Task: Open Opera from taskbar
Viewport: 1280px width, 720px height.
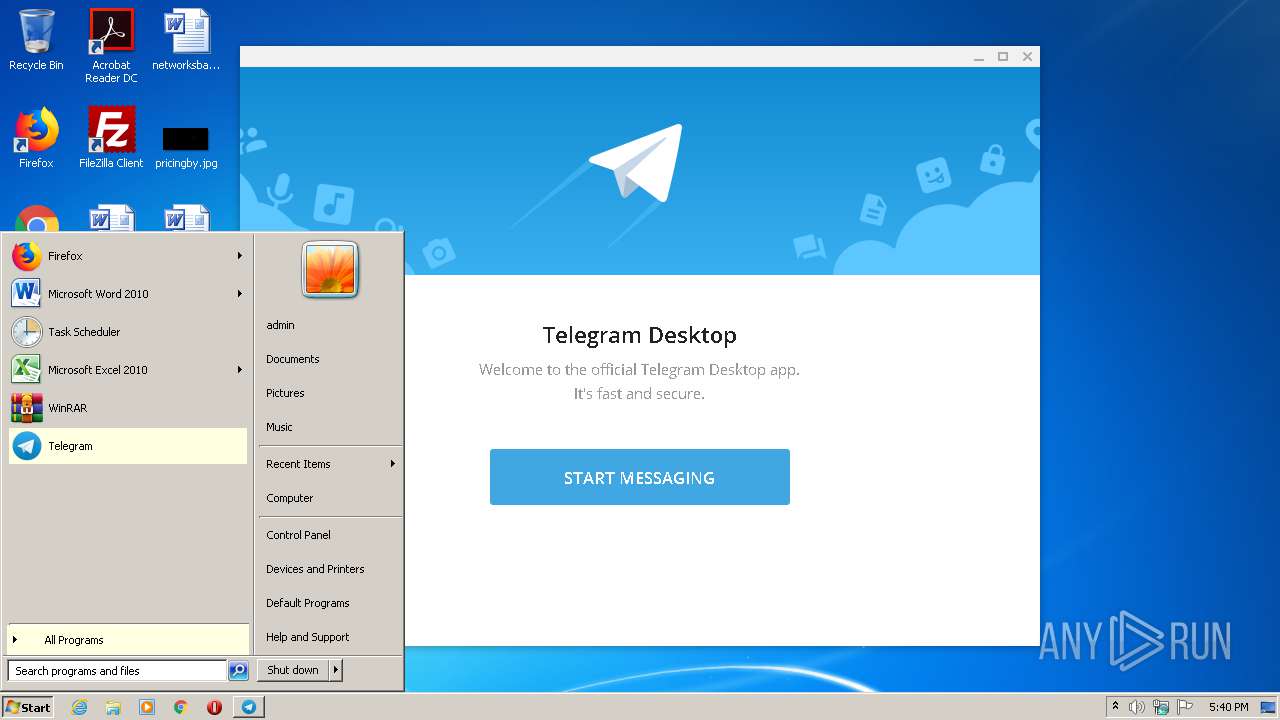Action: [214, 707]
